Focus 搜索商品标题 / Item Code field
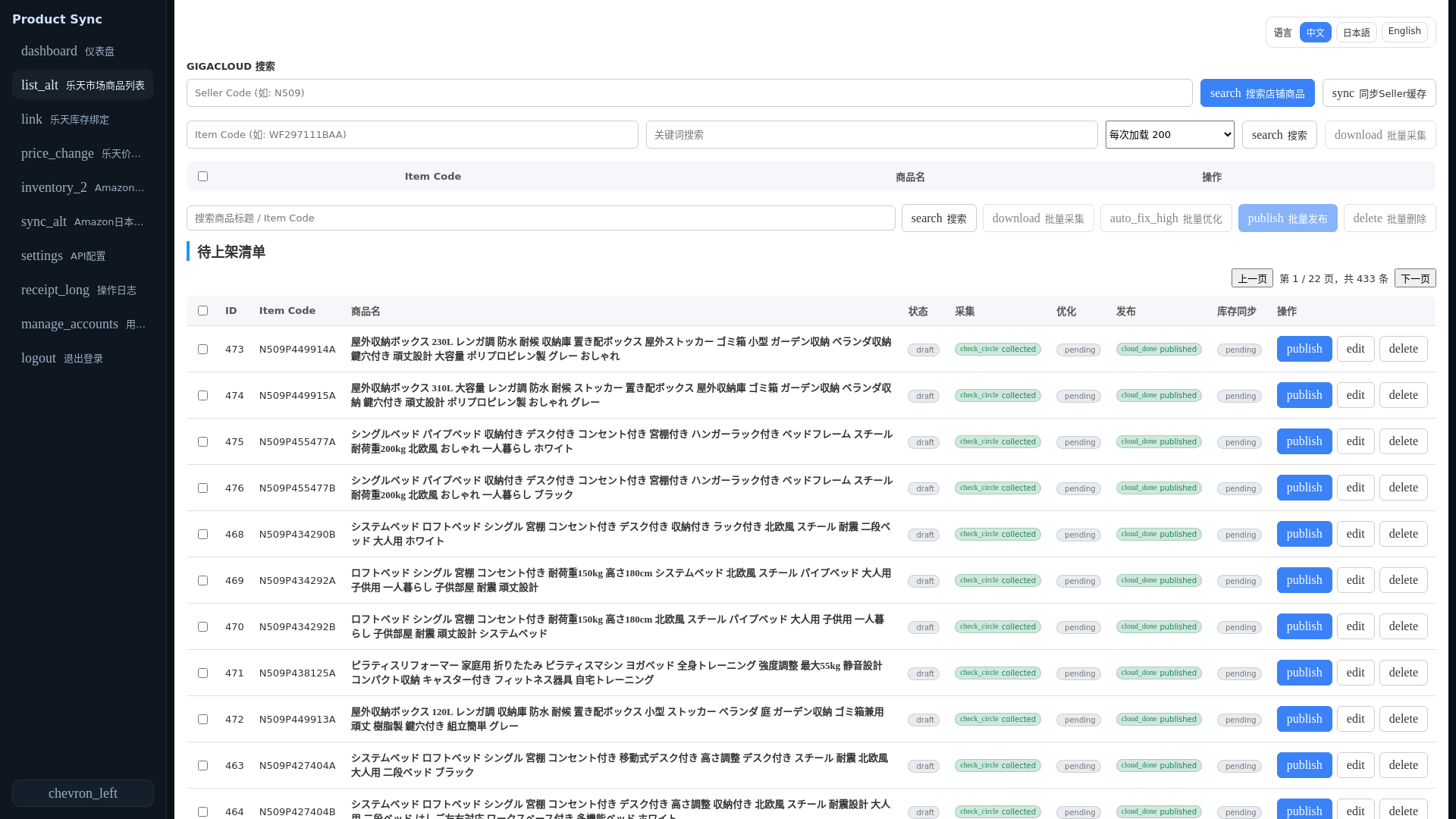Screen dimensions: 1456x819 [541, 218]
